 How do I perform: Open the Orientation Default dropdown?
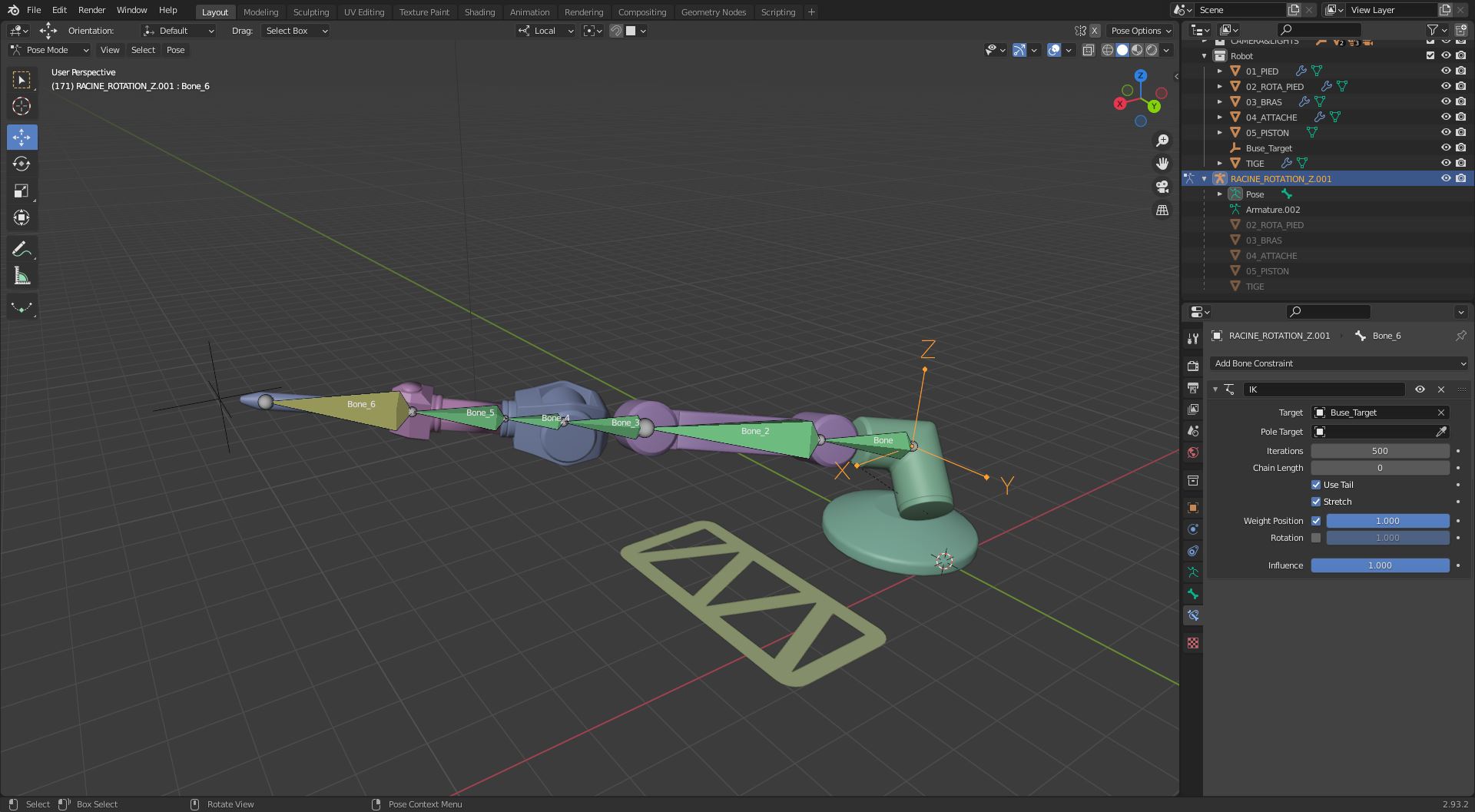coord(178,31)
